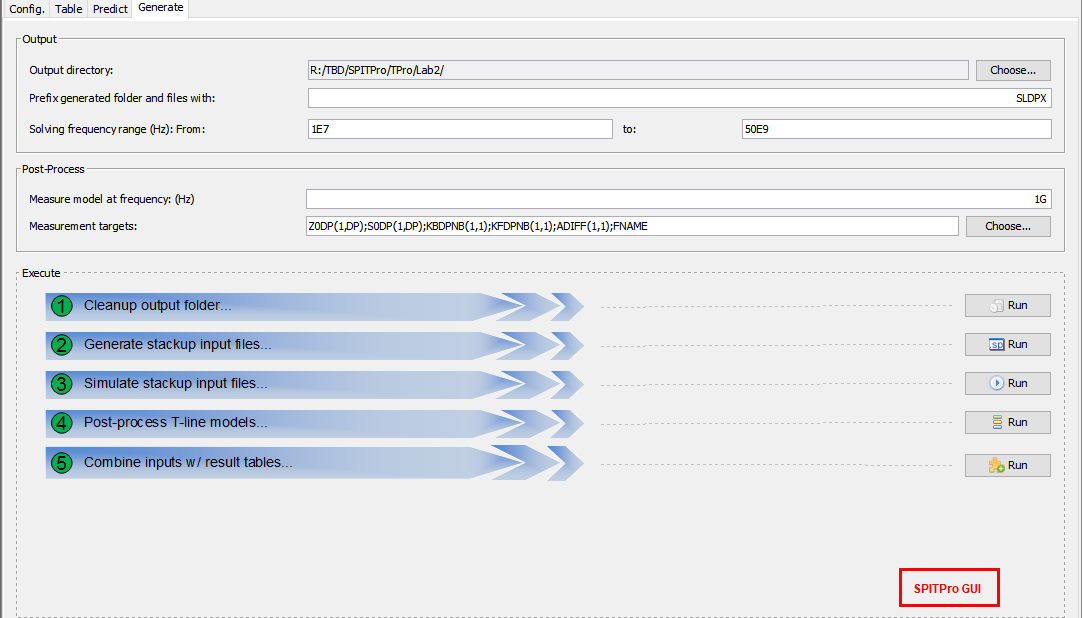Select the Generate tab

(161, 8)
